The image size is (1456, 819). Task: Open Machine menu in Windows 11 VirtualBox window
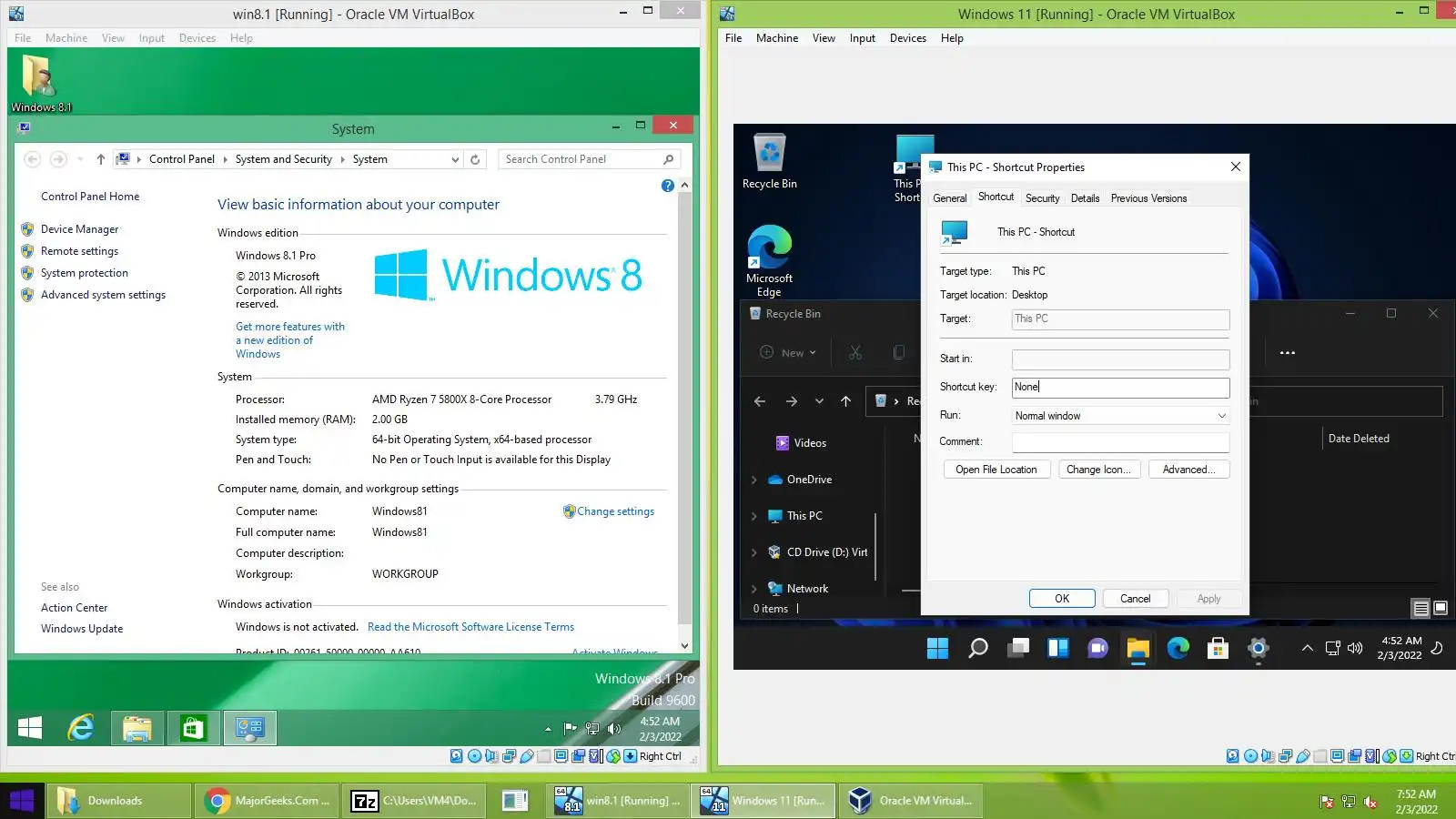777,38
